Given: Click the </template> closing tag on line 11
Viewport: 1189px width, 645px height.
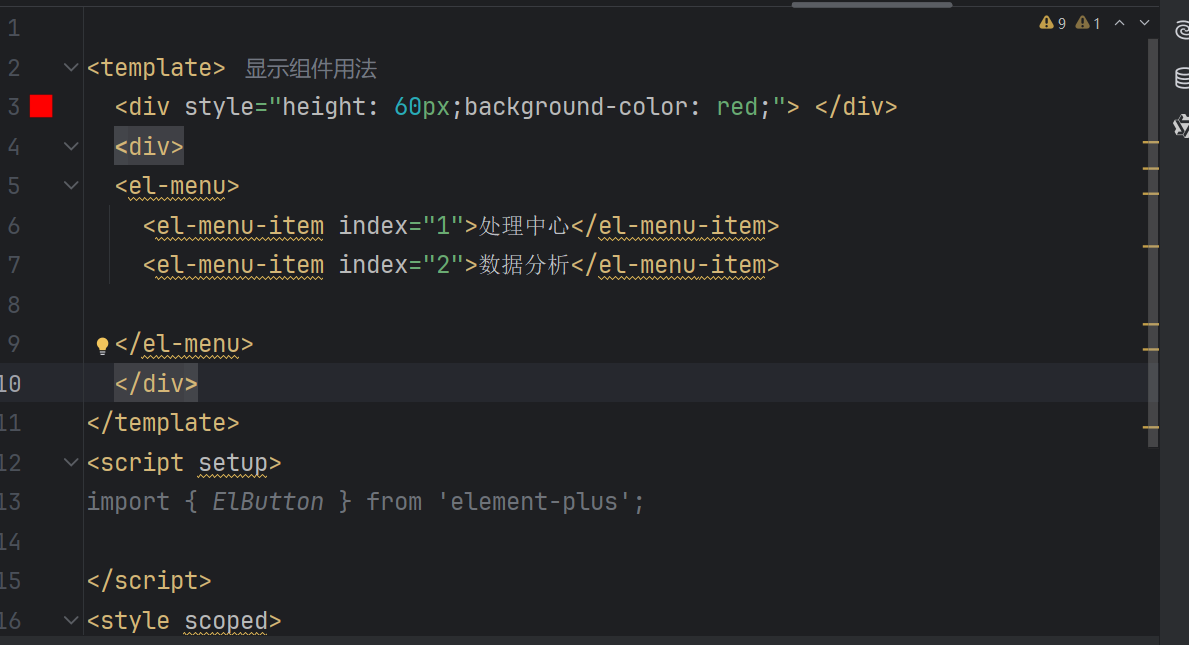Looking at the screenshot, I should click(x=163, y=422).
